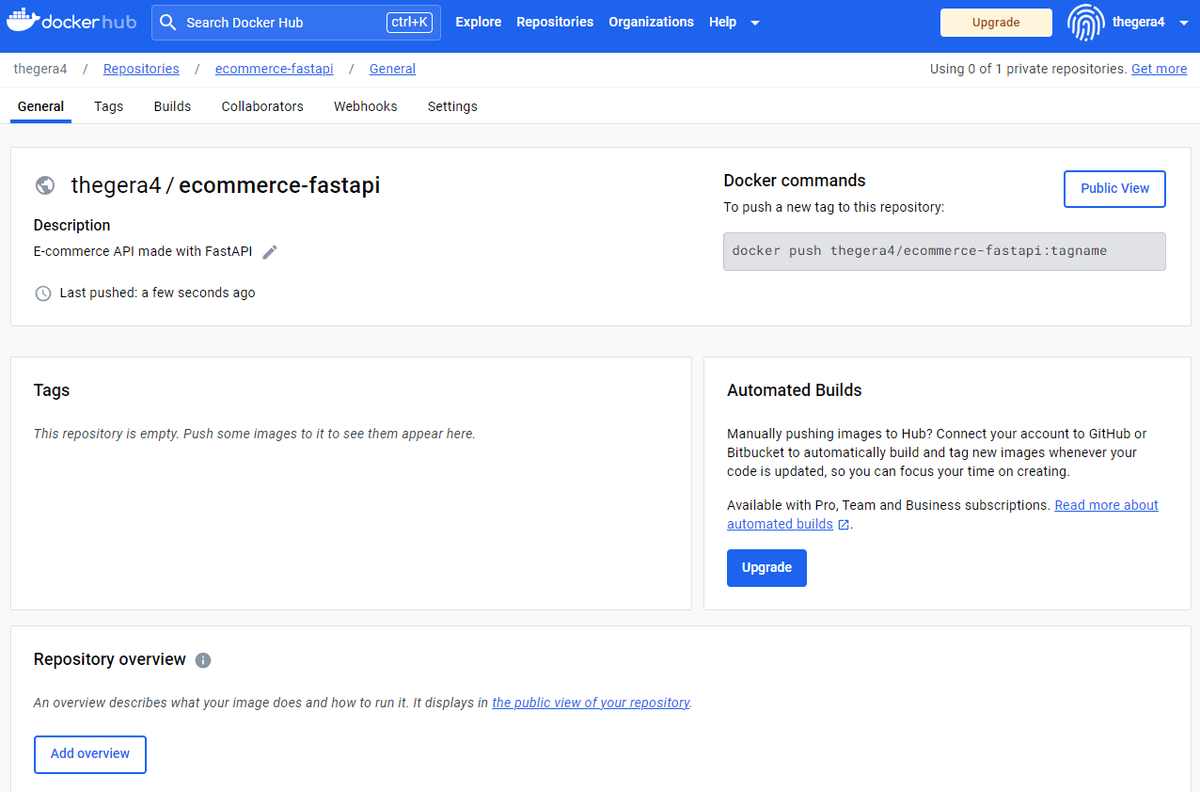Image resolution: width=1200 pixels, height=792 pixels.
Task: Click the blue Upgrade button under Automated Builds
Action: [x=767, y=567]
